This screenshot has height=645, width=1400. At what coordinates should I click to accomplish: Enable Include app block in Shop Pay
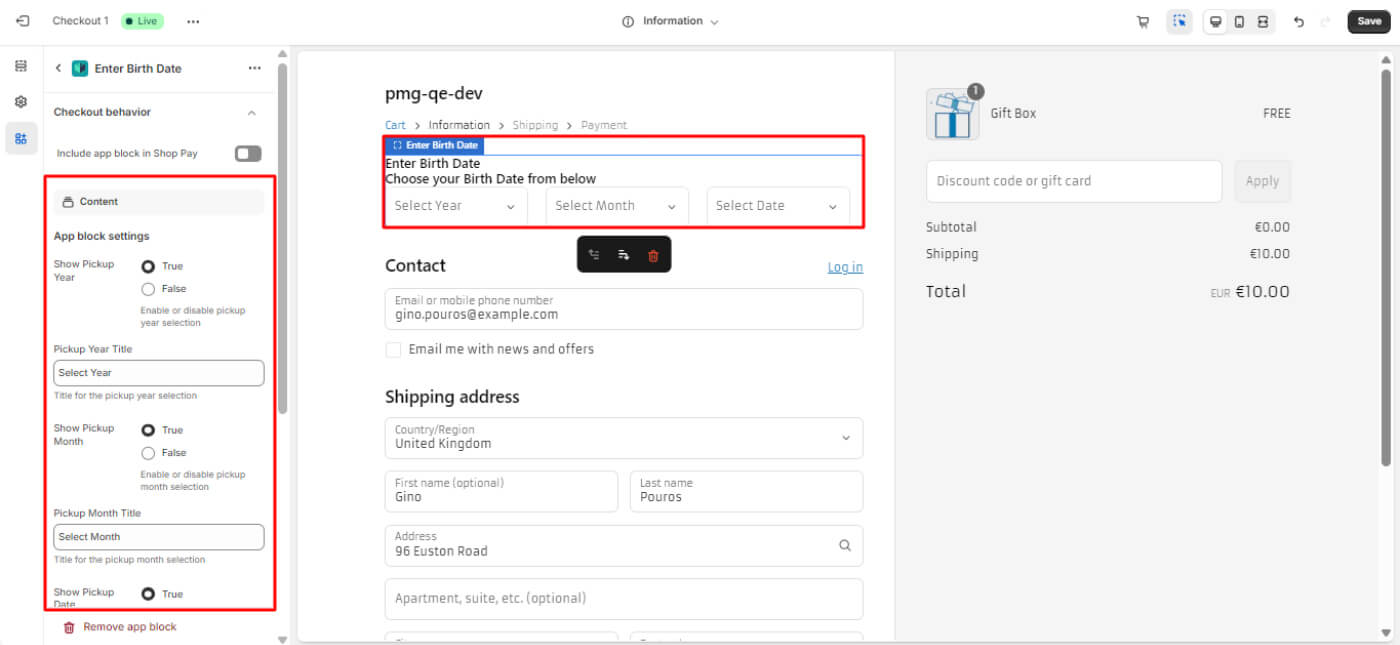(247, 153)
